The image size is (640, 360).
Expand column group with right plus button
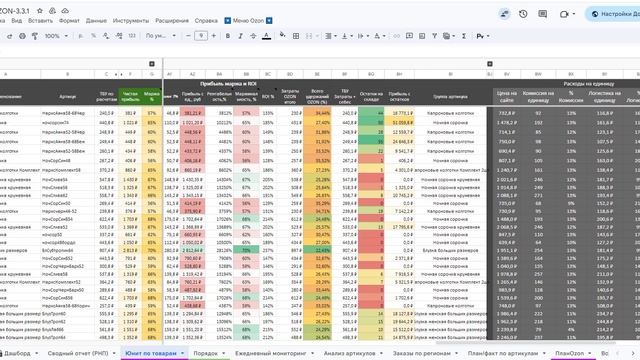490,64
